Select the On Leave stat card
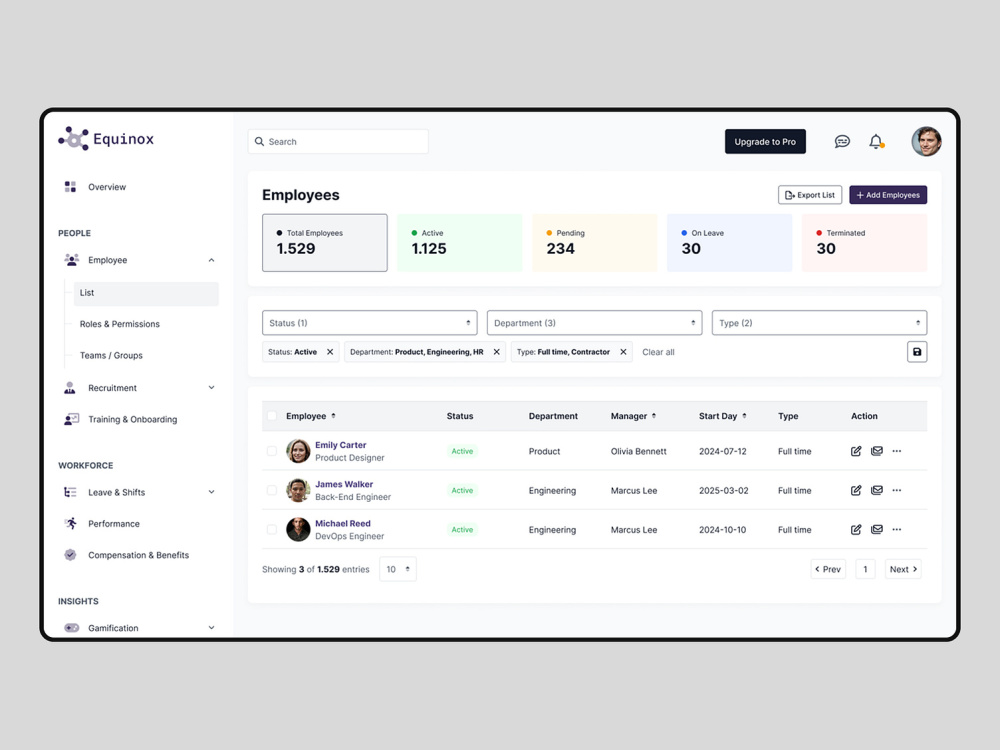Image resolution: width=1000 pixels, height=750 pixels. tap(729, 242)
